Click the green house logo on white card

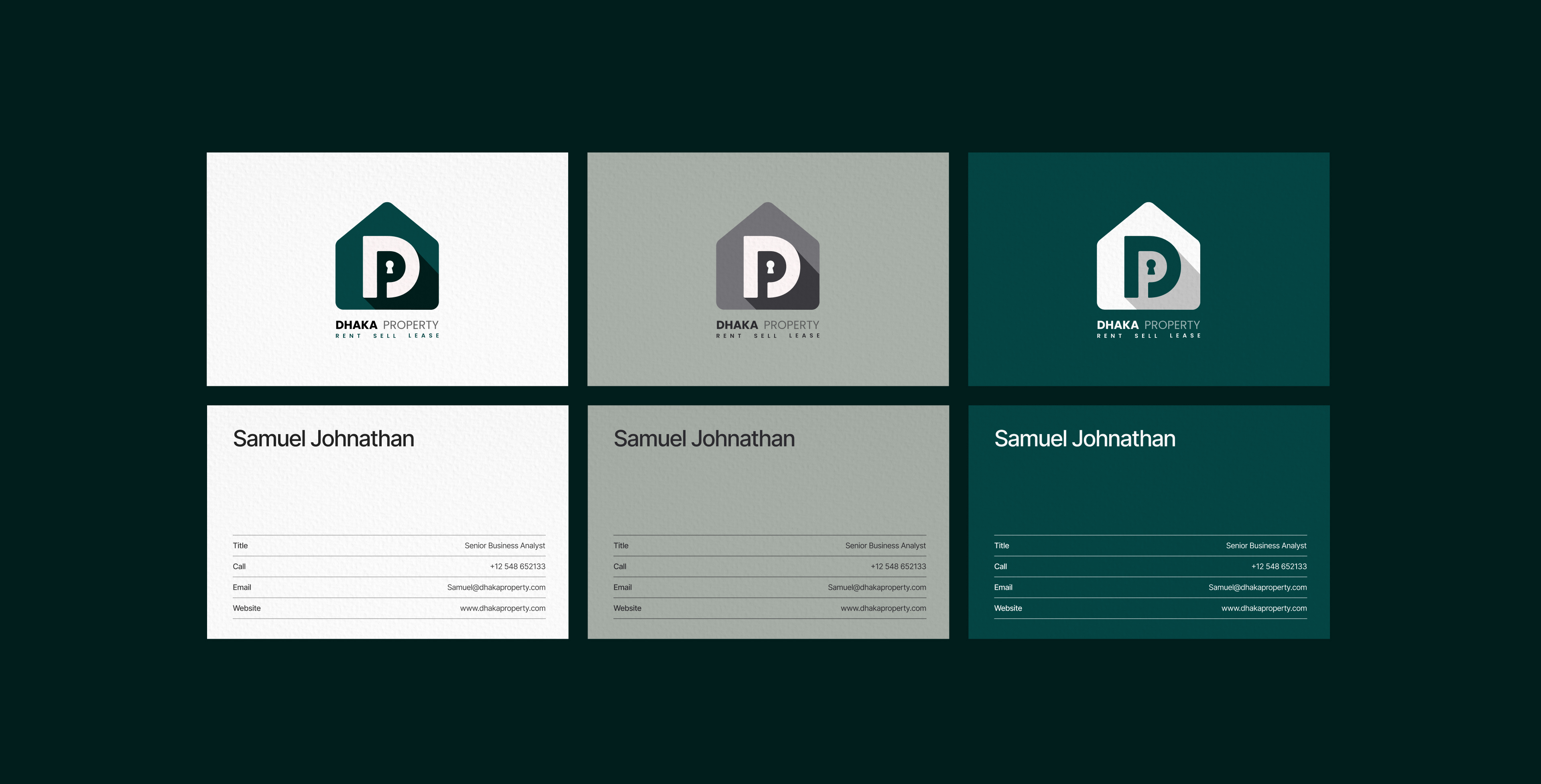click(387, 256)
